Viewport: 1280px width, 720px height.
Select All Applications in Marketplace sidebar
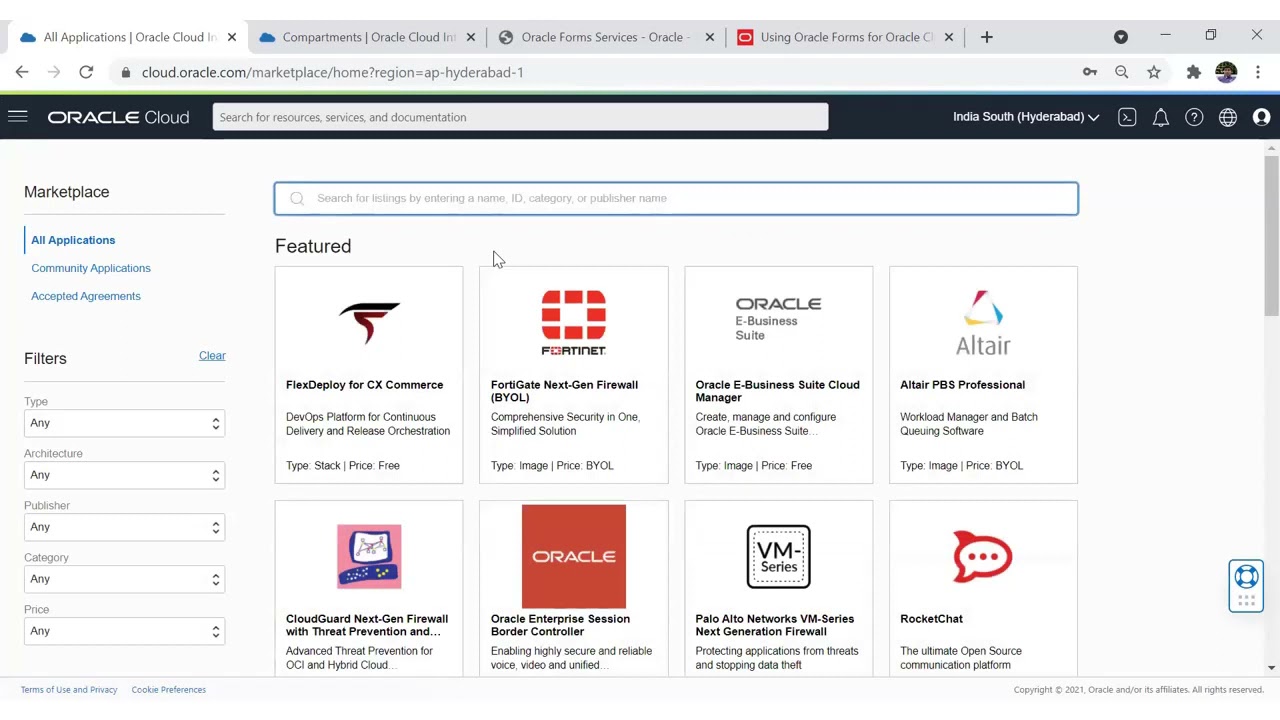click(73, 240)
